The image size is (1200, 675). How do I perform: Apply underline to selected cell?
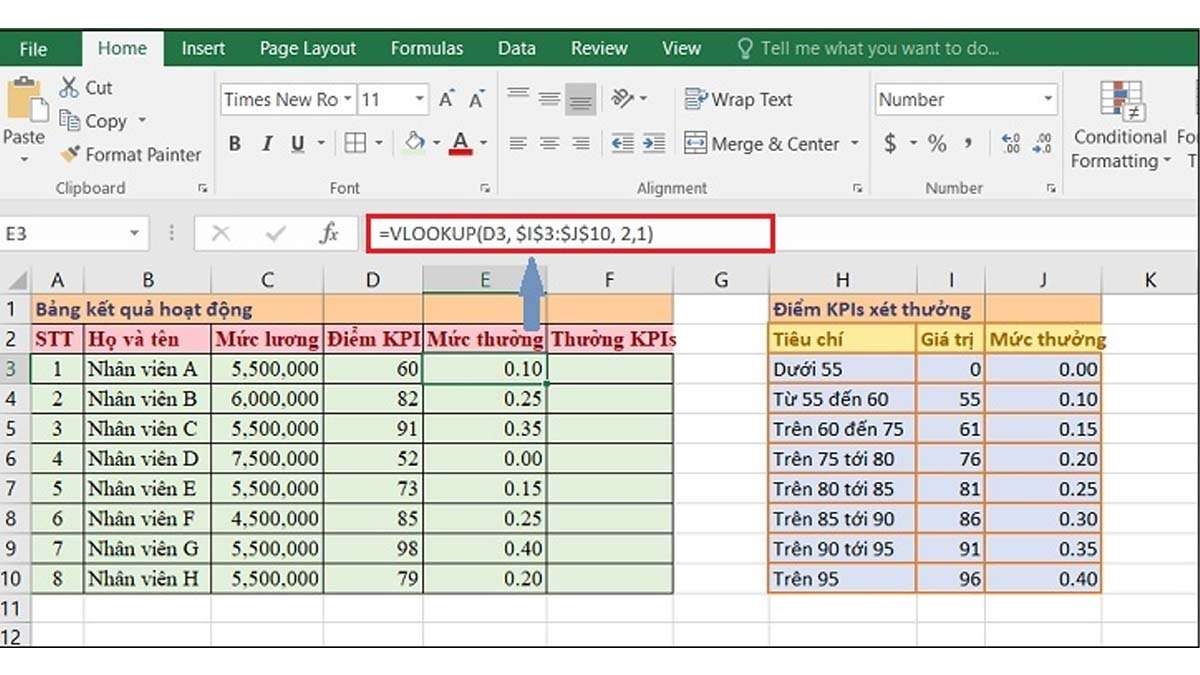click(296, 143)
